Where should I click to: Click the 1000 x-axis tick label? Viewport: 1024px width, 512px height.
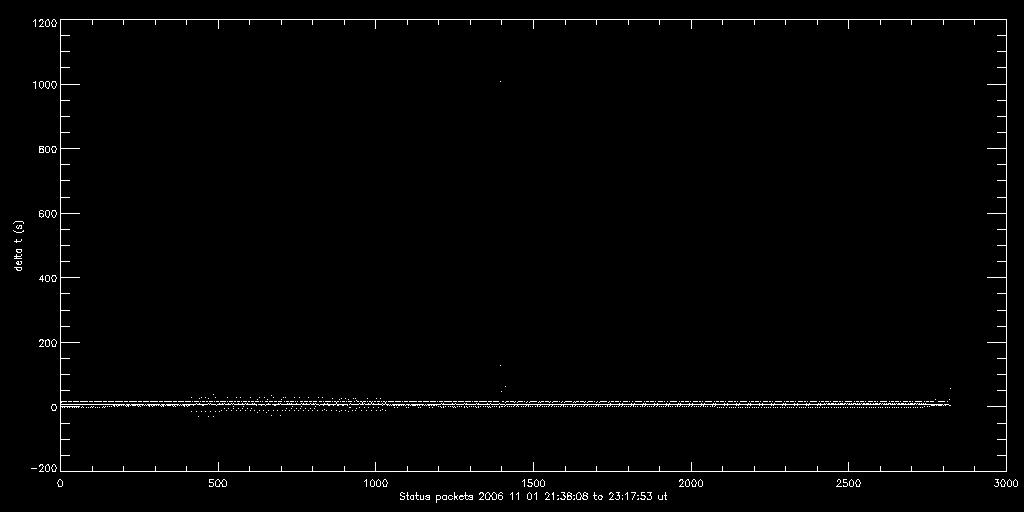pos(375,482)
